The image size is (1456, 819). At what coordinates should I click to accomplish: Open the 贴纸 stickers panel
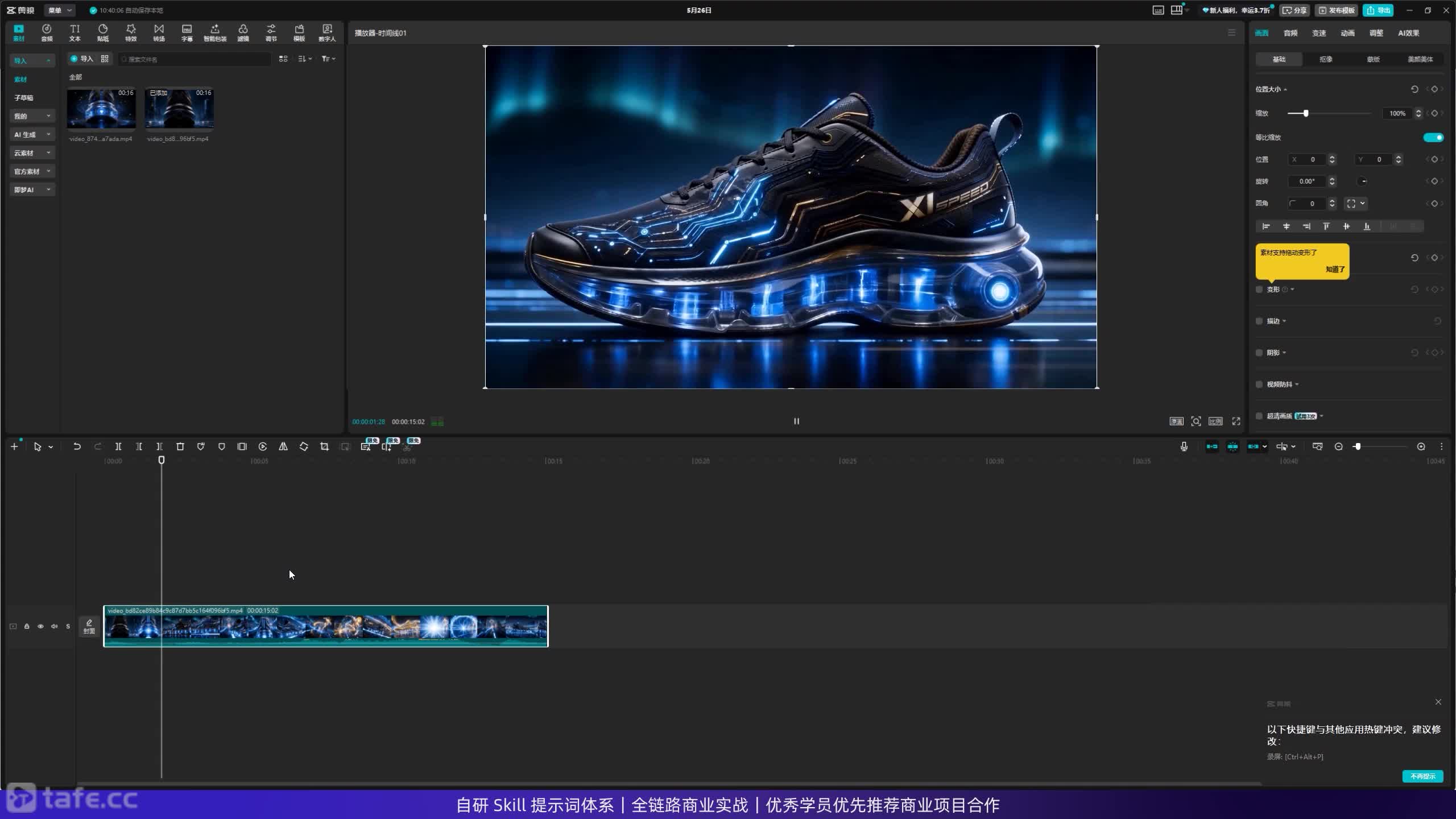(x=103, y=32)
